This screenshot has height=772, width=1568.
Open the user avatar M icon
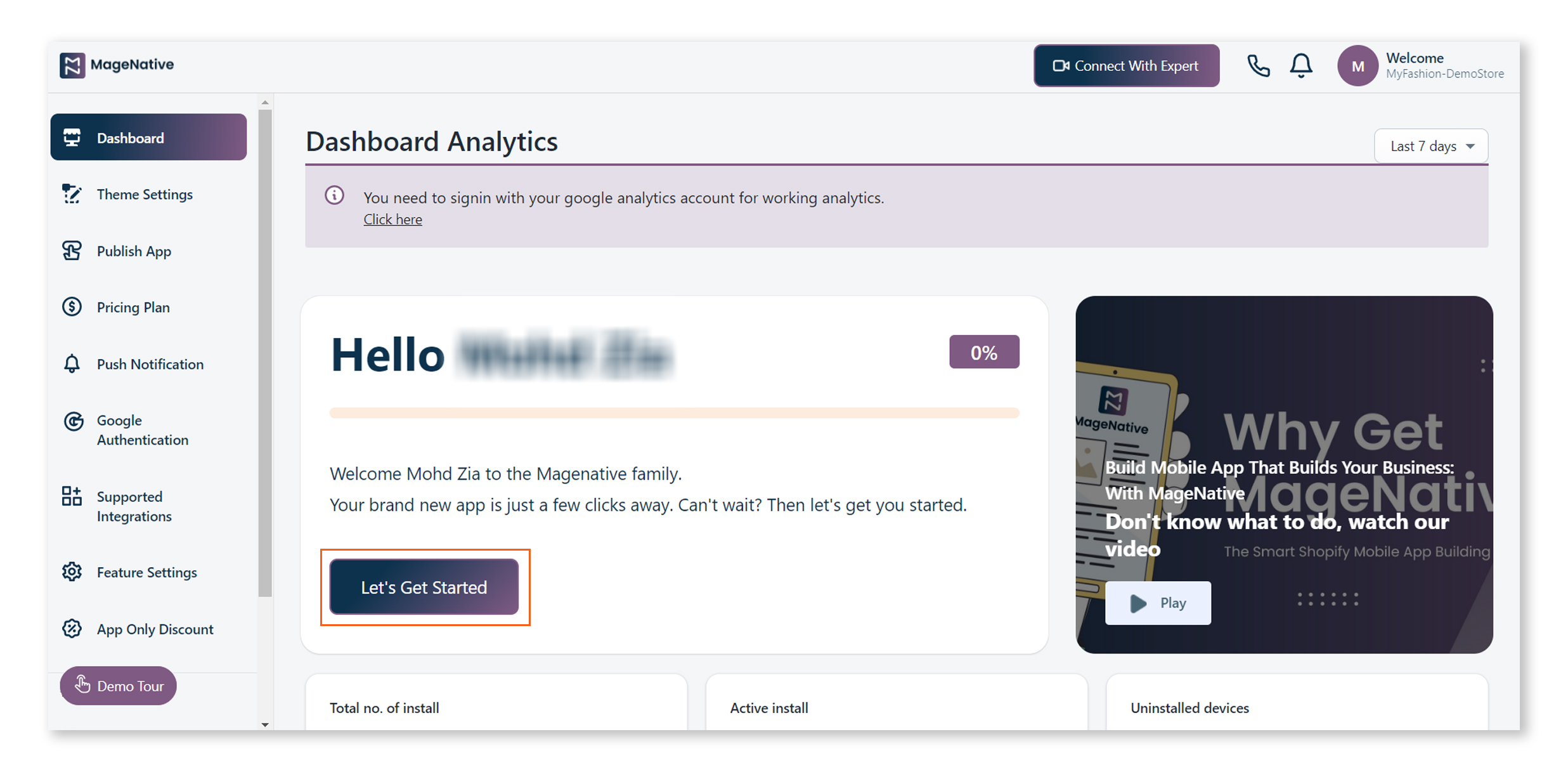[x=1357, y=65]
